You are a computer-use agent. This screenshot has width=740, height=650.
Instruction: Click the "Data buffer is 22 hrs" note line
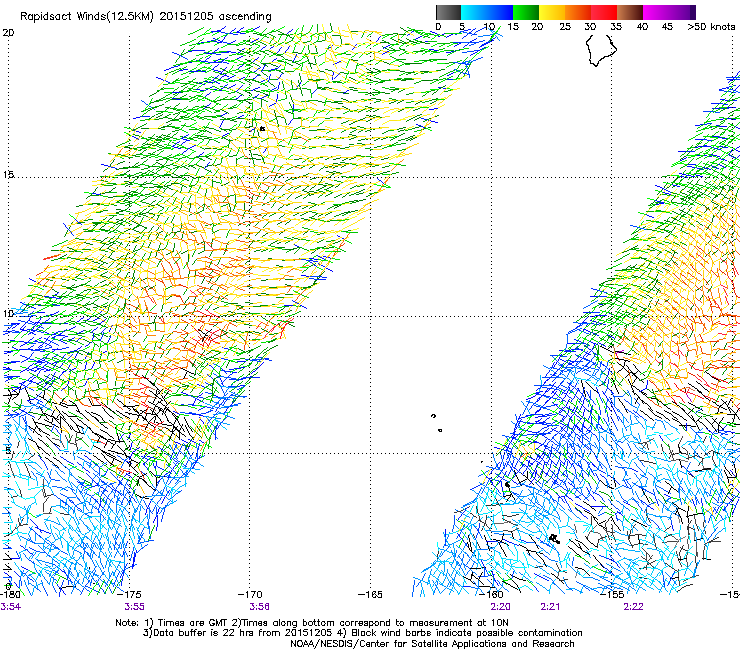[362, 633]
